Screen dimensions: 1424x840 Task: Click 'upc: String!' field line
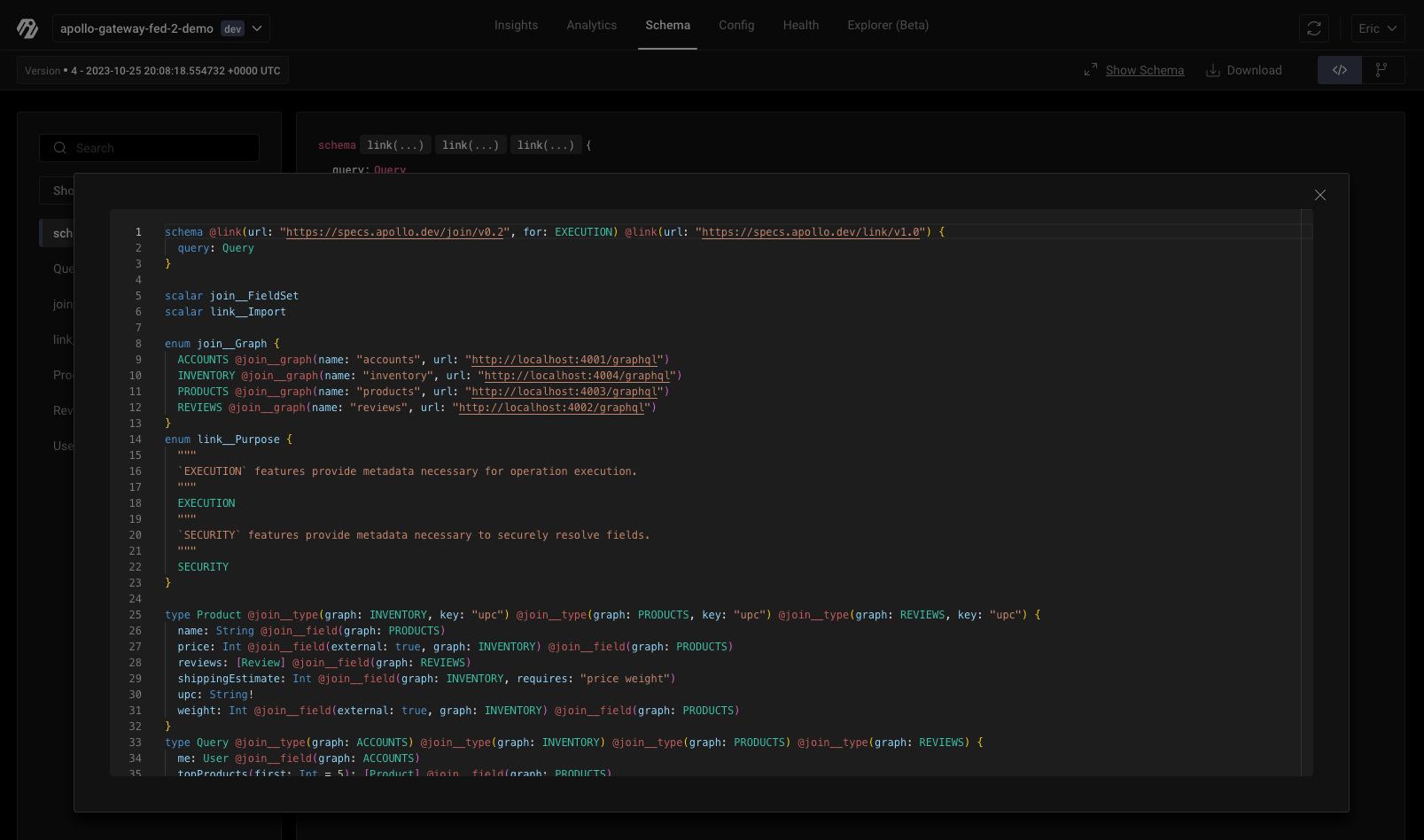[x=215, y=695]
